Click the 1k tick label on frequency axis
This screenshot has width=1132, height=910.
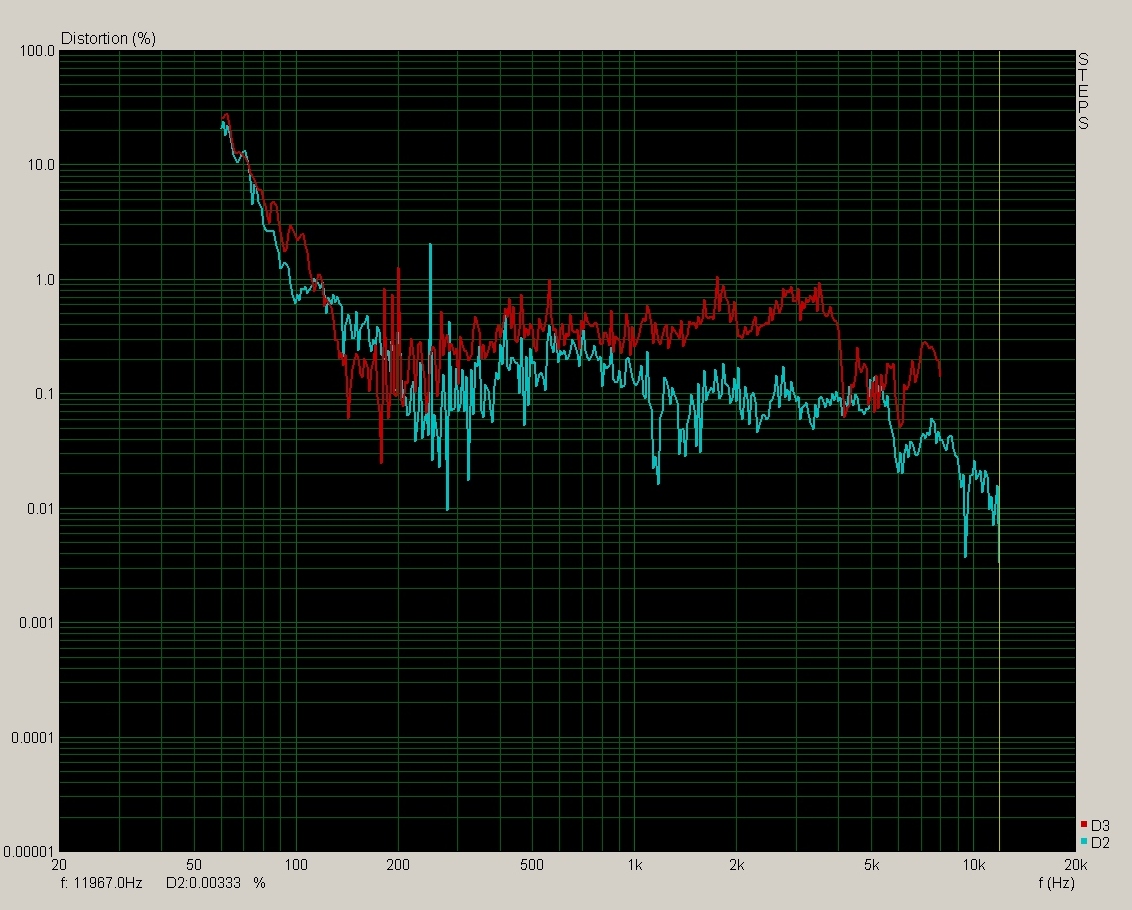(x=634, y=864)
